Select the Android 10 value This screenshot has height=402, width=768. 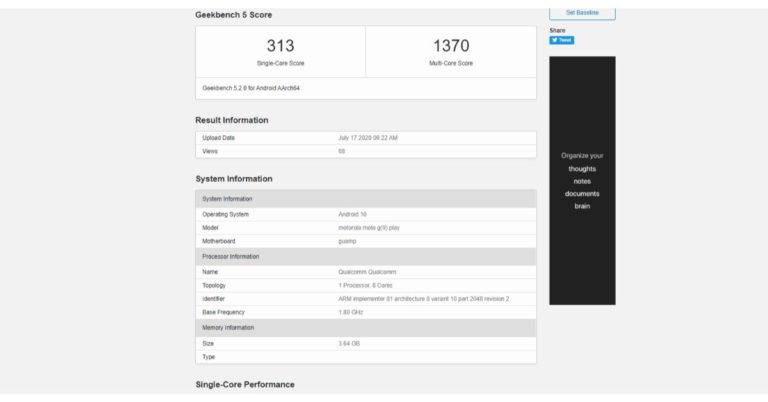(x=352, y=214)
